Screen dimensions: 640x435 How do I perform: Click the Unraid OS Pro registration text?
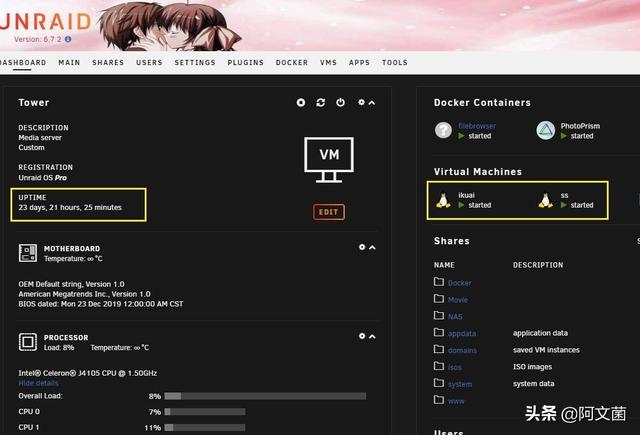point(42,178)
